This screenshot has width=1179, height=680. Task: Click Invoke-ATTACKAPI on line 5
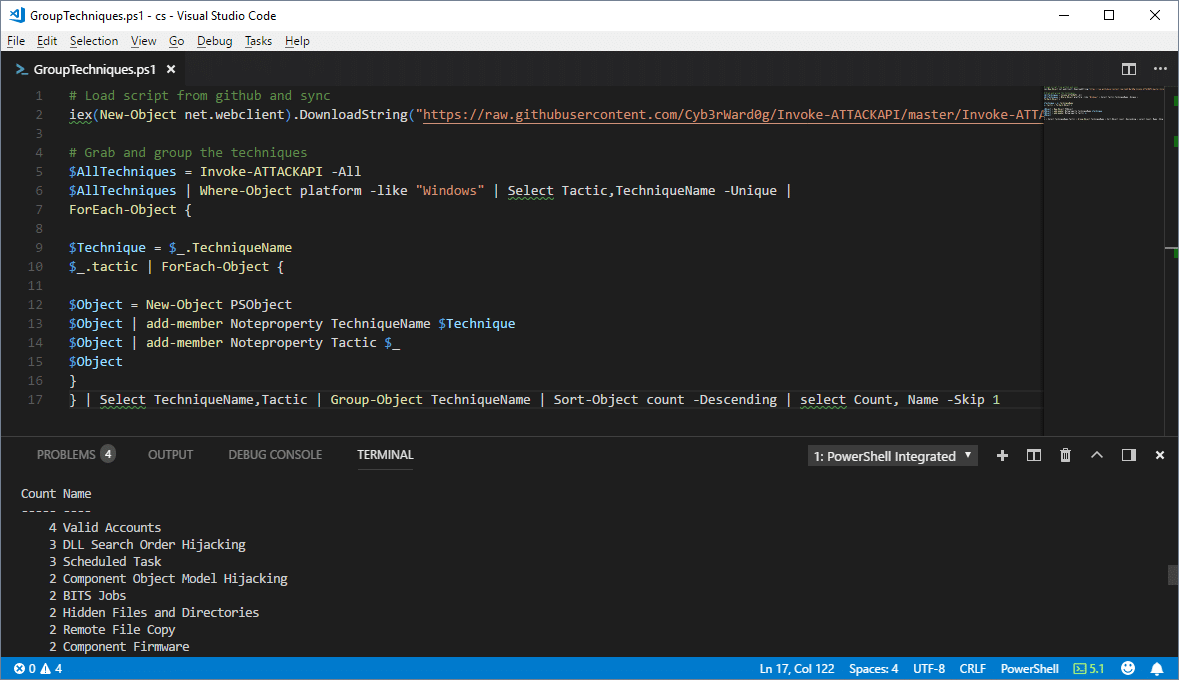261,172
